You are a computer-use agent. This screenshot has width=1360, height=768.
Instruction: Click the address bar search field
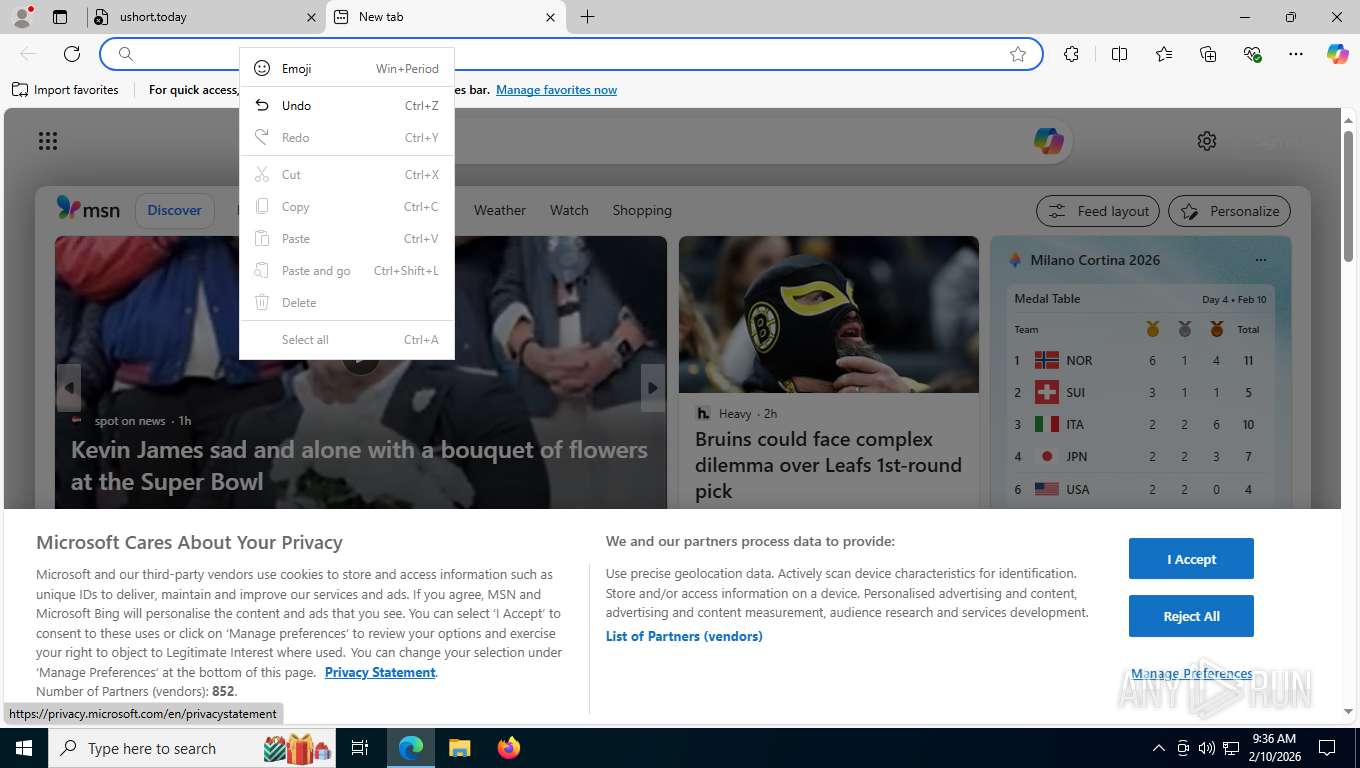point(570,54)
